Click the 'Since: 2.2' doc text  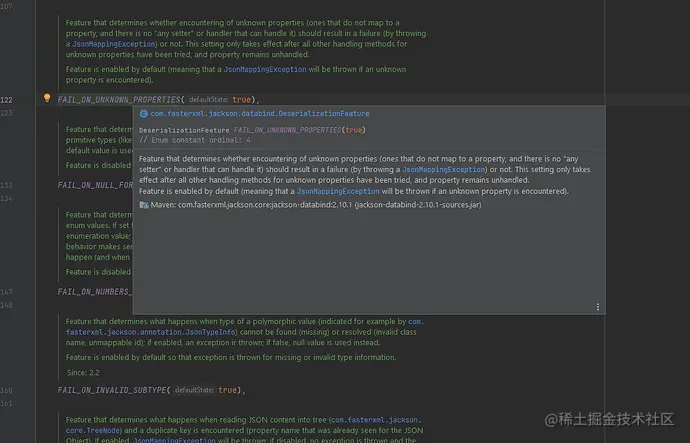click(x=83, y=373)
